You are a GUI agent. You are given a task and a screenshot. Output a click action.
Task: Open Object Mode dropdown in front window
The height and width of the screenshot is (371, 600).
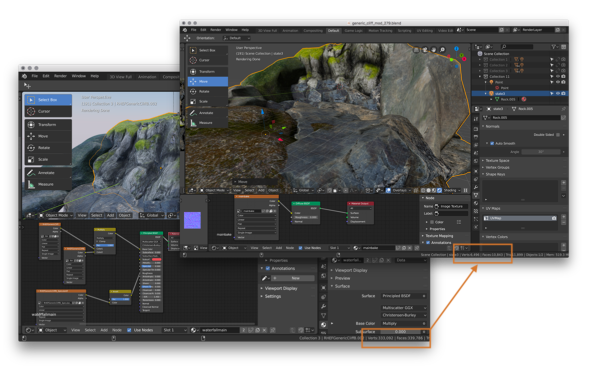pyautogui.click(x=215, y=190)
